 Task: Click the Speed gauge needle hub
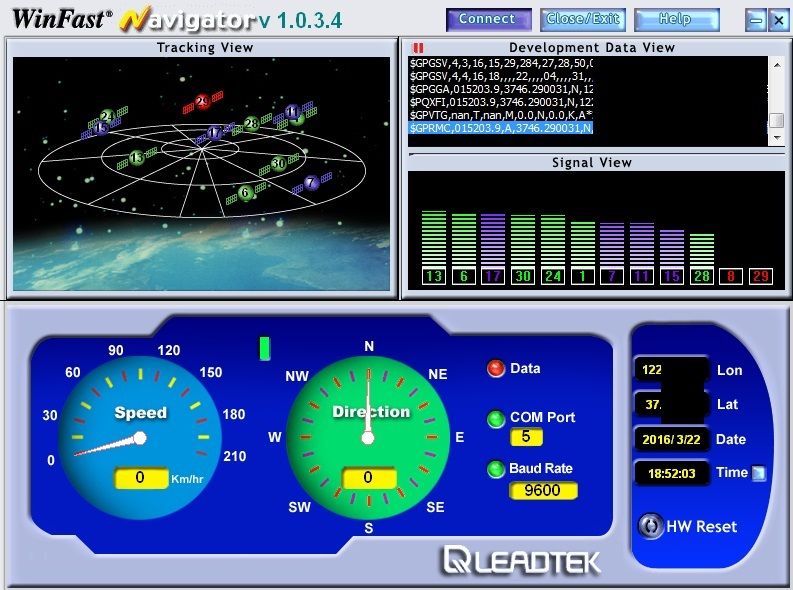pos(140,438)
